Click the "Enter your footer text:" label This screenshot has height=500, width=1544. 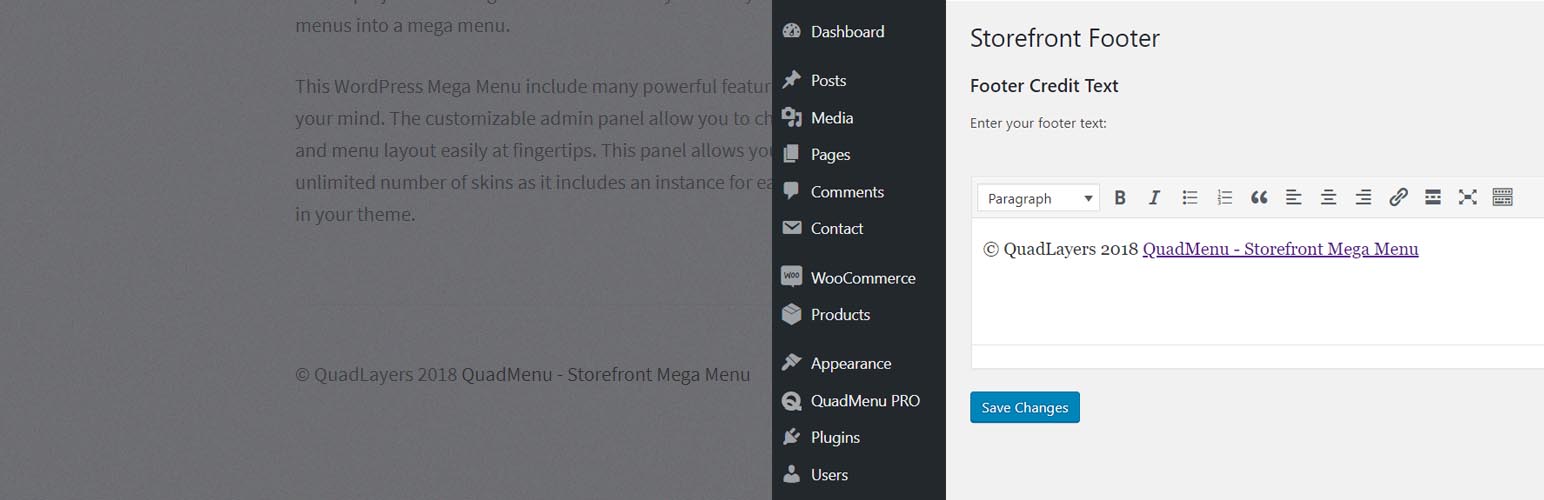[1038, 124]
